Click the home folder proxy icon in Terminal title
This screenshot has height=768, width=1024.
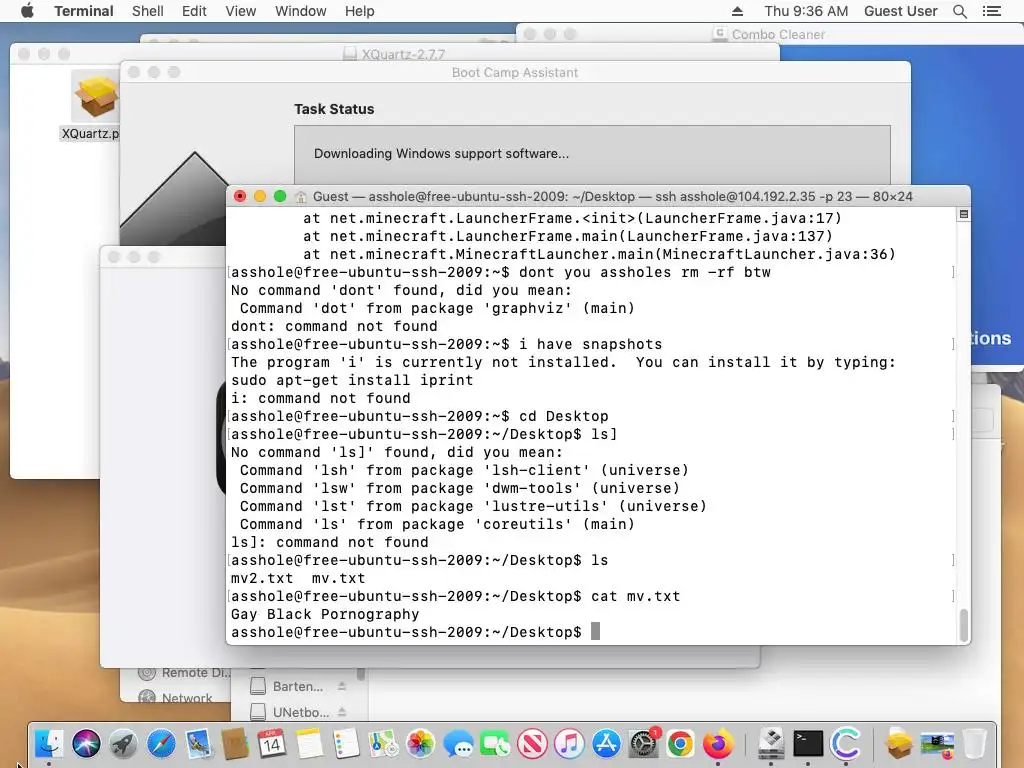point(300,197)
